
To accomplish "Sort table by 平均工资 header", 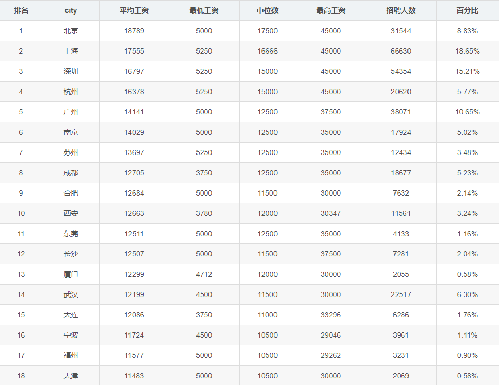I will point(134,11).
